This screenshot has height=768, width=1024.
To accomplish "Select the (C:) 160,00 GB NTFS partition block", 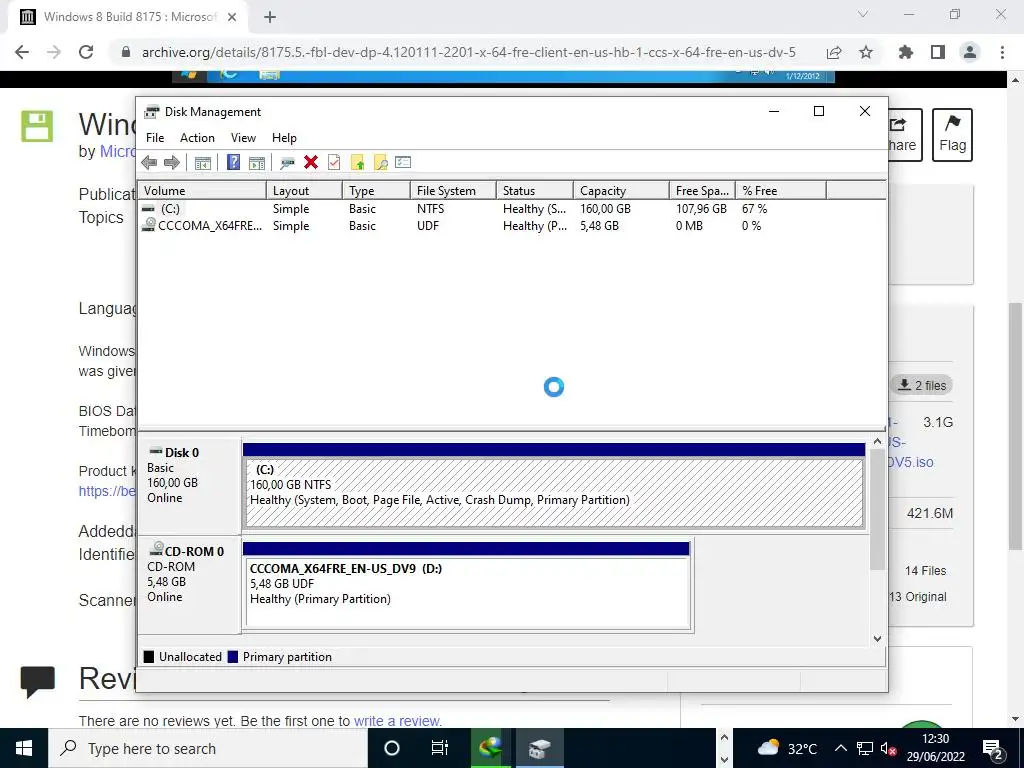I will (554, 493).
